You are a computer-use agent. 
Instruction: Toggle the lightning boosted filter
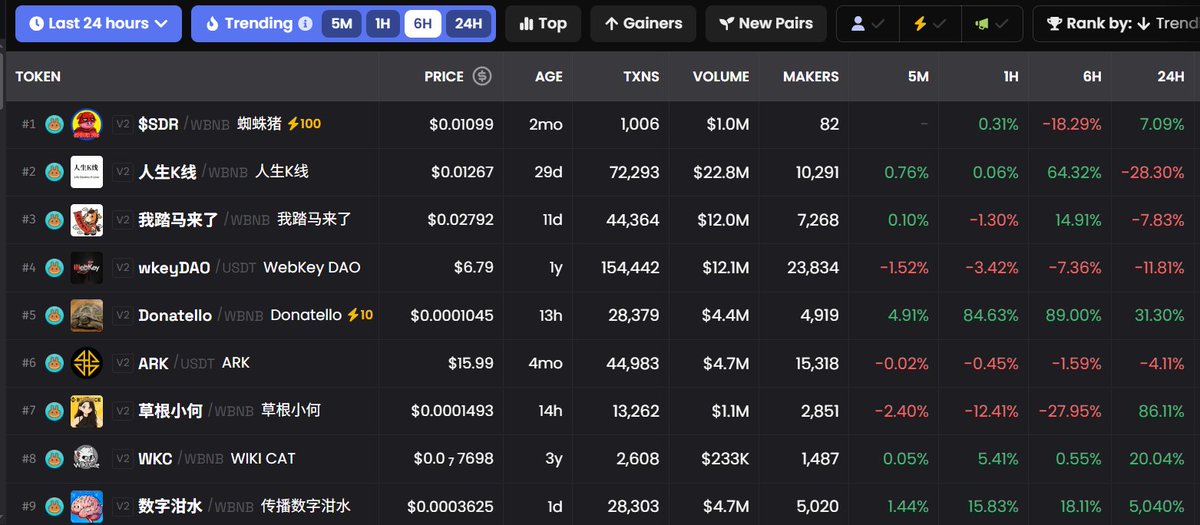[930, 23]
